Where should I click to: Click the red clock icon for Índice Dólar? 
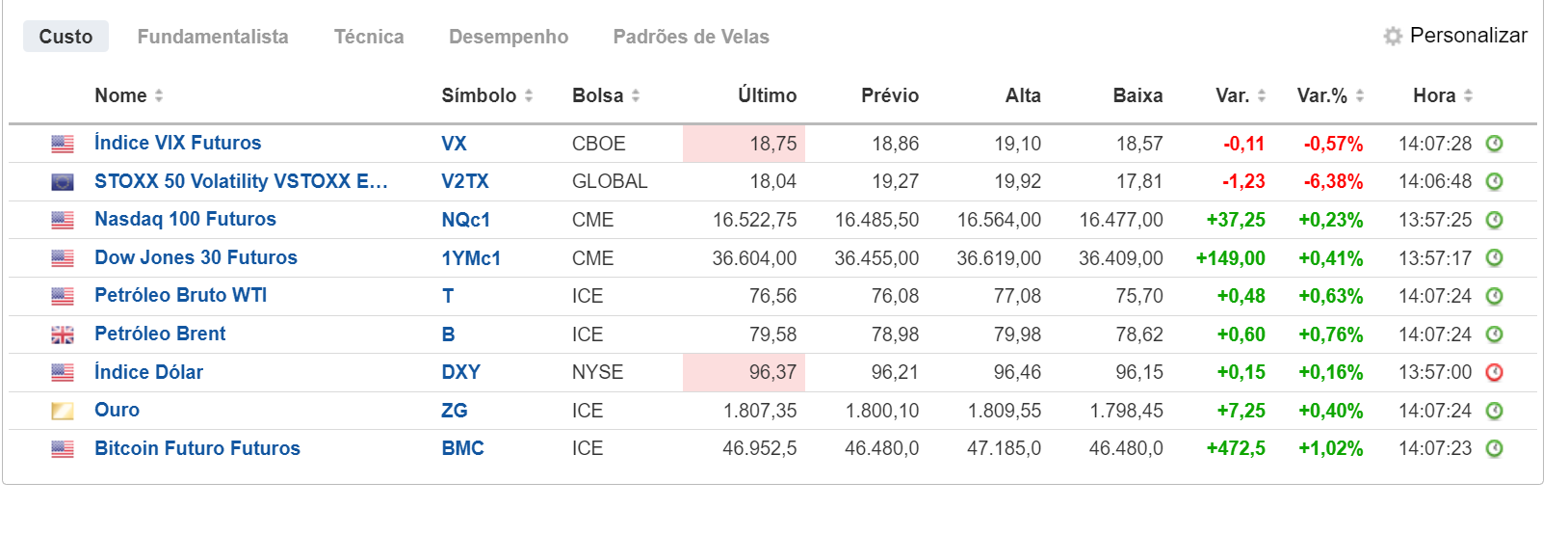click(x=1494, y=372)
